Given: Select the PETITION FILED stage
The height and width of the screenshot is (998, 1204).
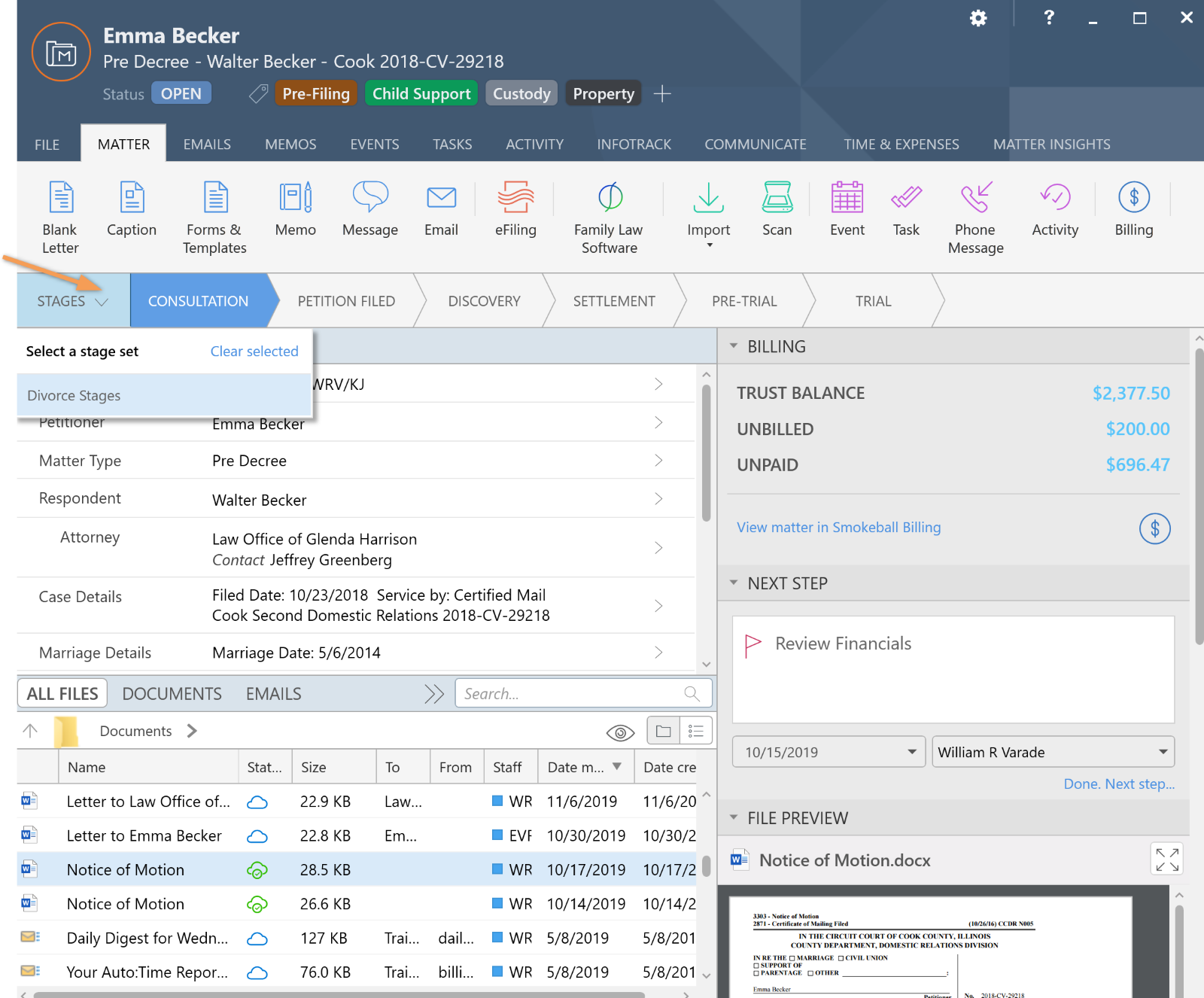Looking at the screenshot, I should coord(346,301).
